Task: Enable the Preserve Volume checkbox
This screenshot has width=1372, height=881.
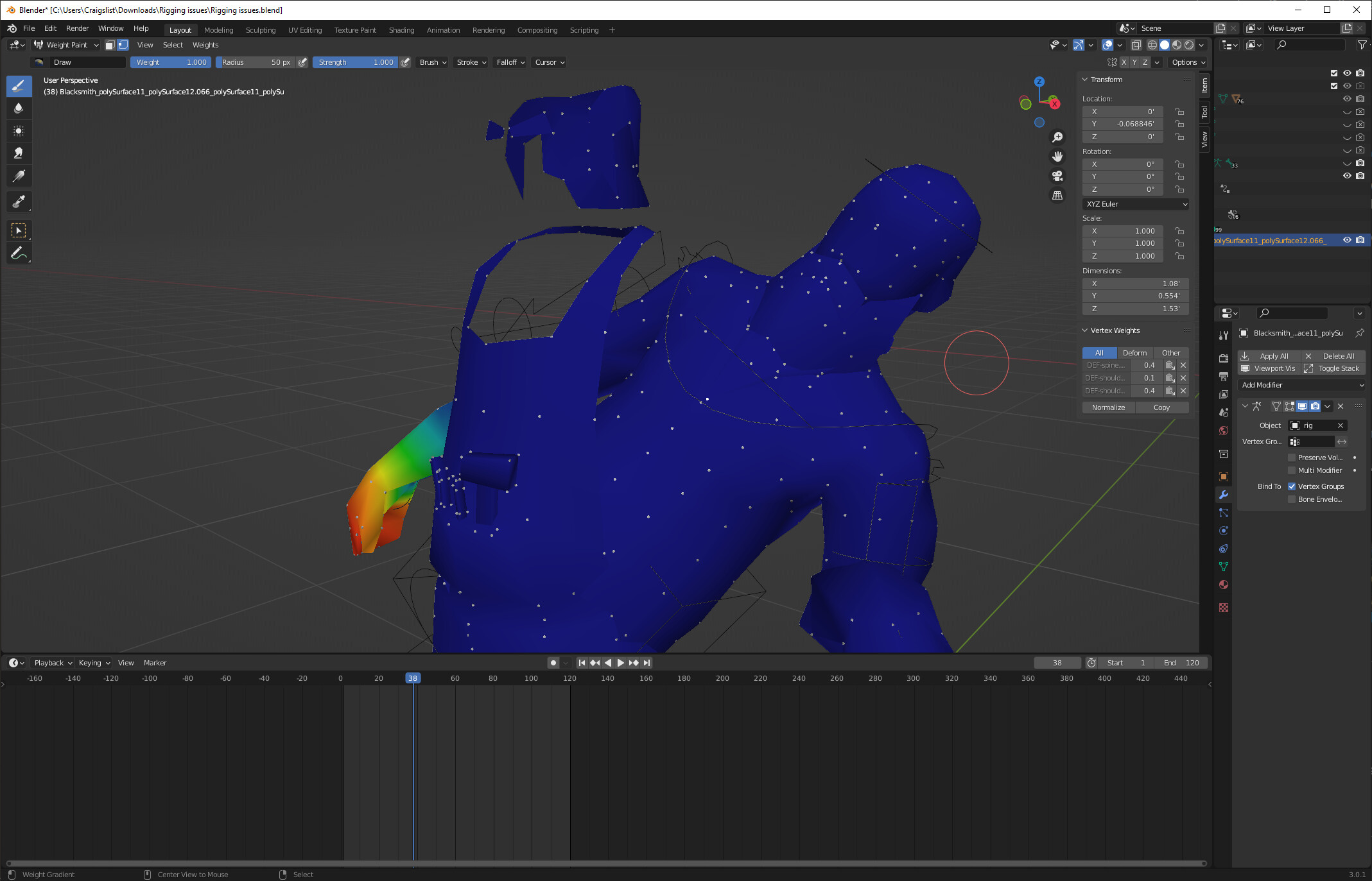Action: tap(1292, 458)
